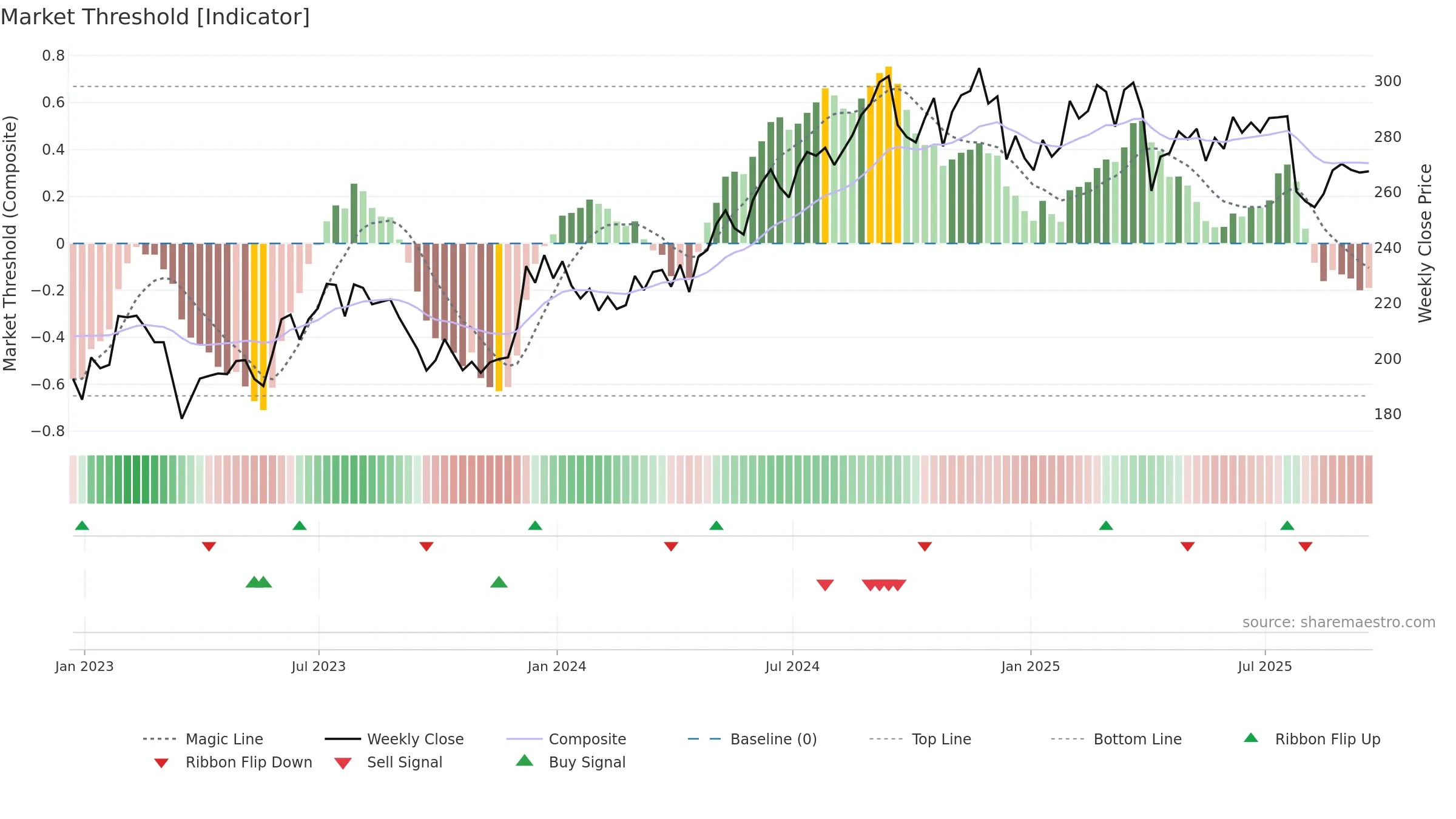Toggle the Magic Line legend entry
Screen dimensions: 1456x819
click(203, 739)
